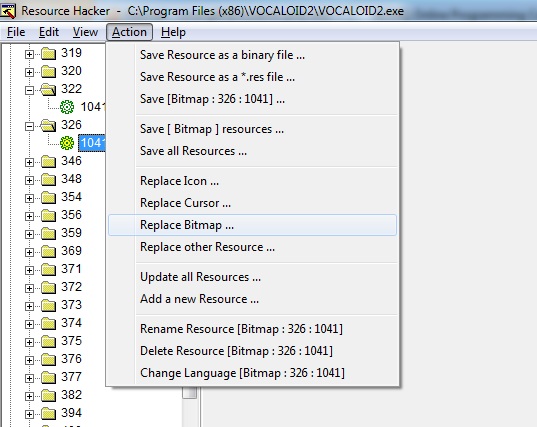Viewport: 537px width, 427px height.
Task: Select the 1041 item under folder 322
Action: coord(92,107)
